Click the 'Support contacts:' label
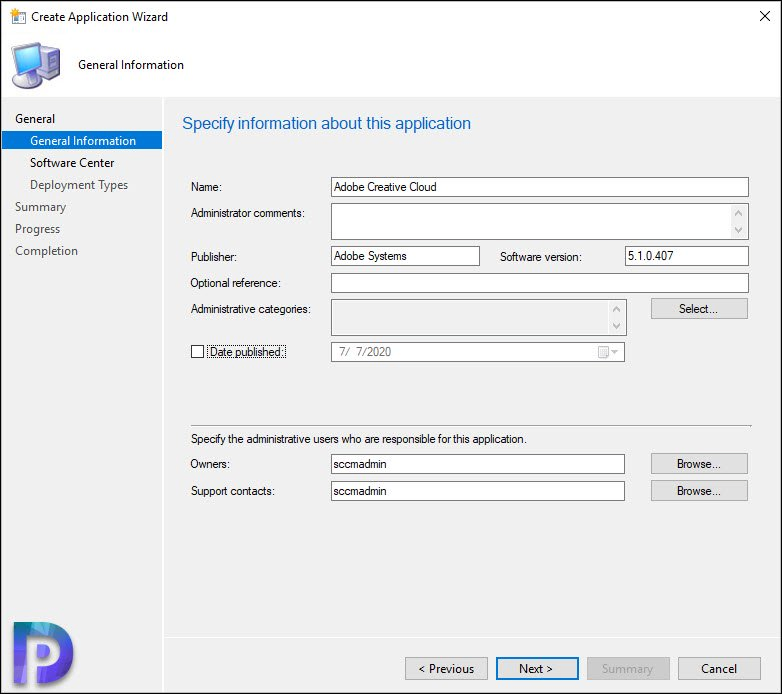Image resolution: width=782 pixels, height=694 pixels. point(232,491)
